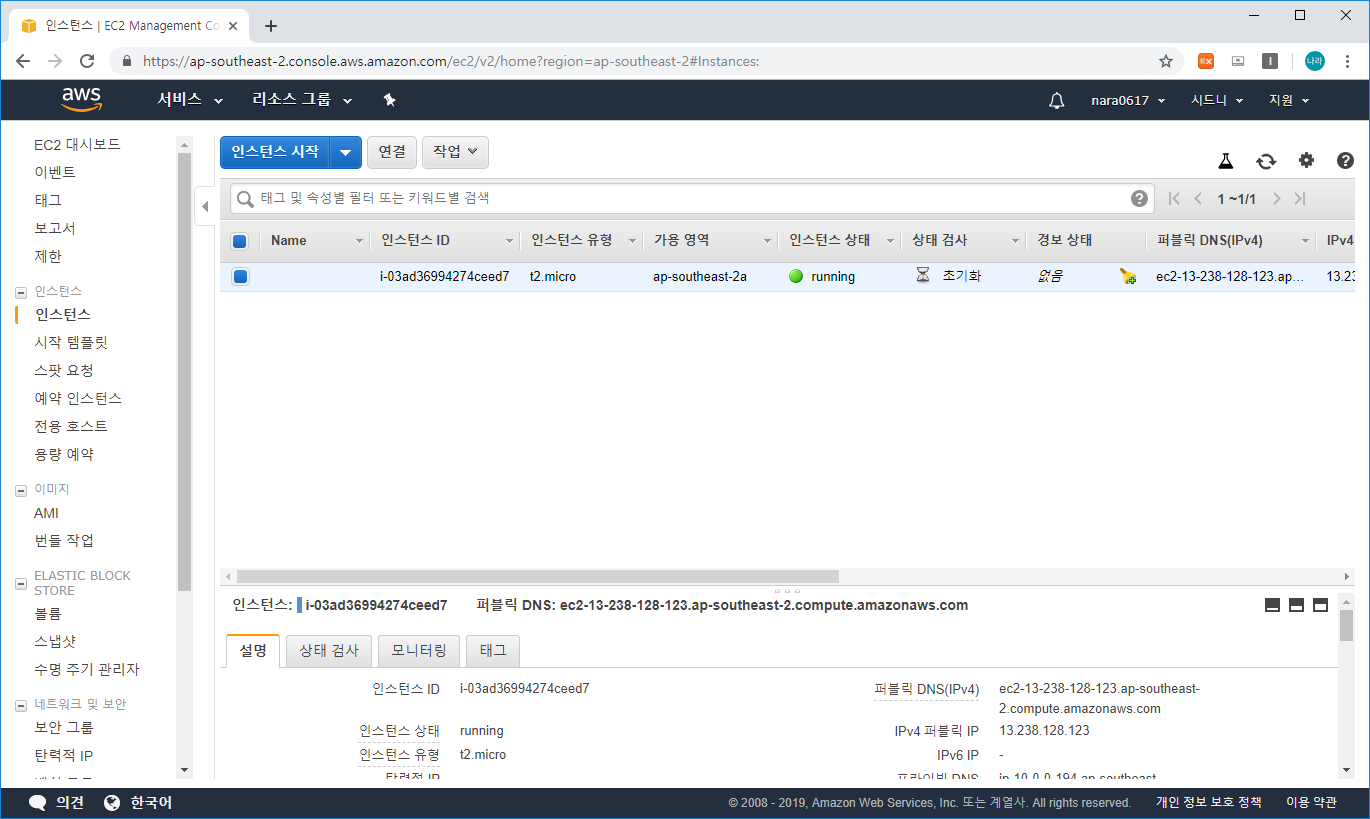Change language via 한국어 button

138,803
